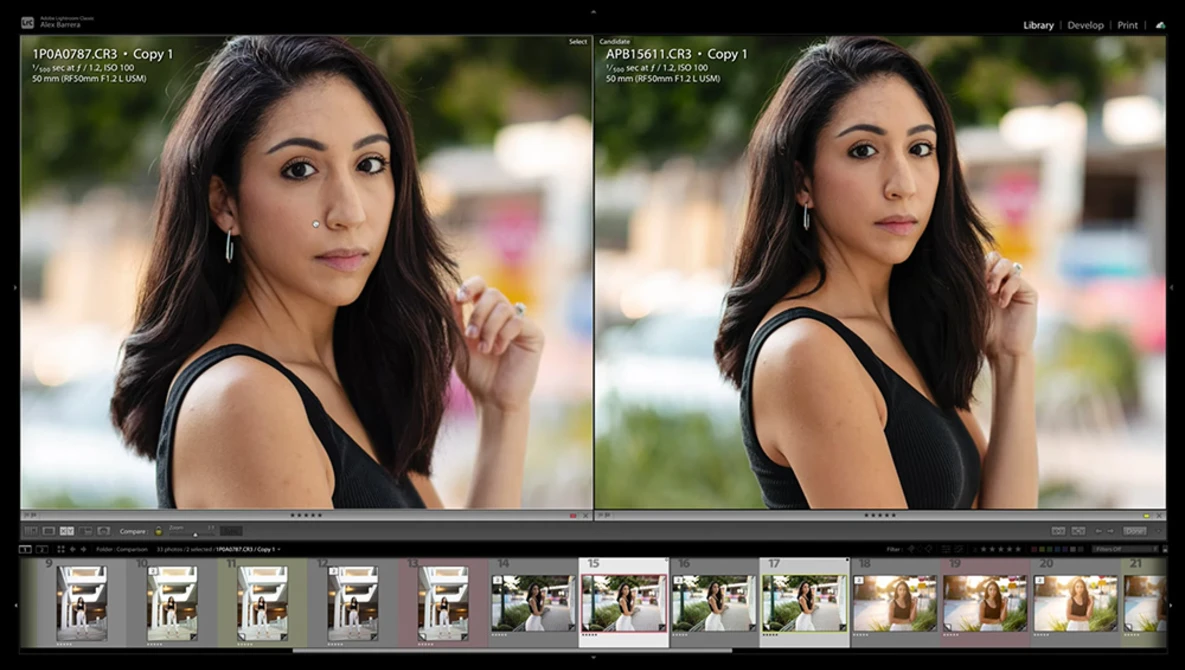
Task: Select filmstrip thumbnail 11
Action: tap(262, 603)
